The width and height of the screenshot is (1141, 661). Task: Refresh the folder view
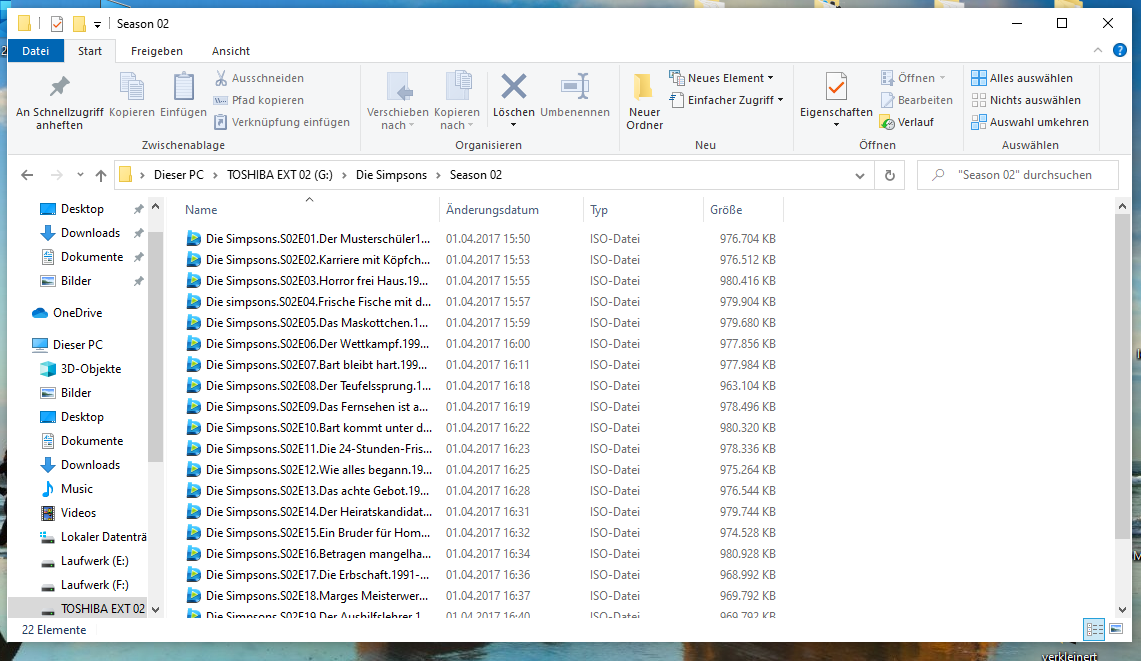point(889,175)
